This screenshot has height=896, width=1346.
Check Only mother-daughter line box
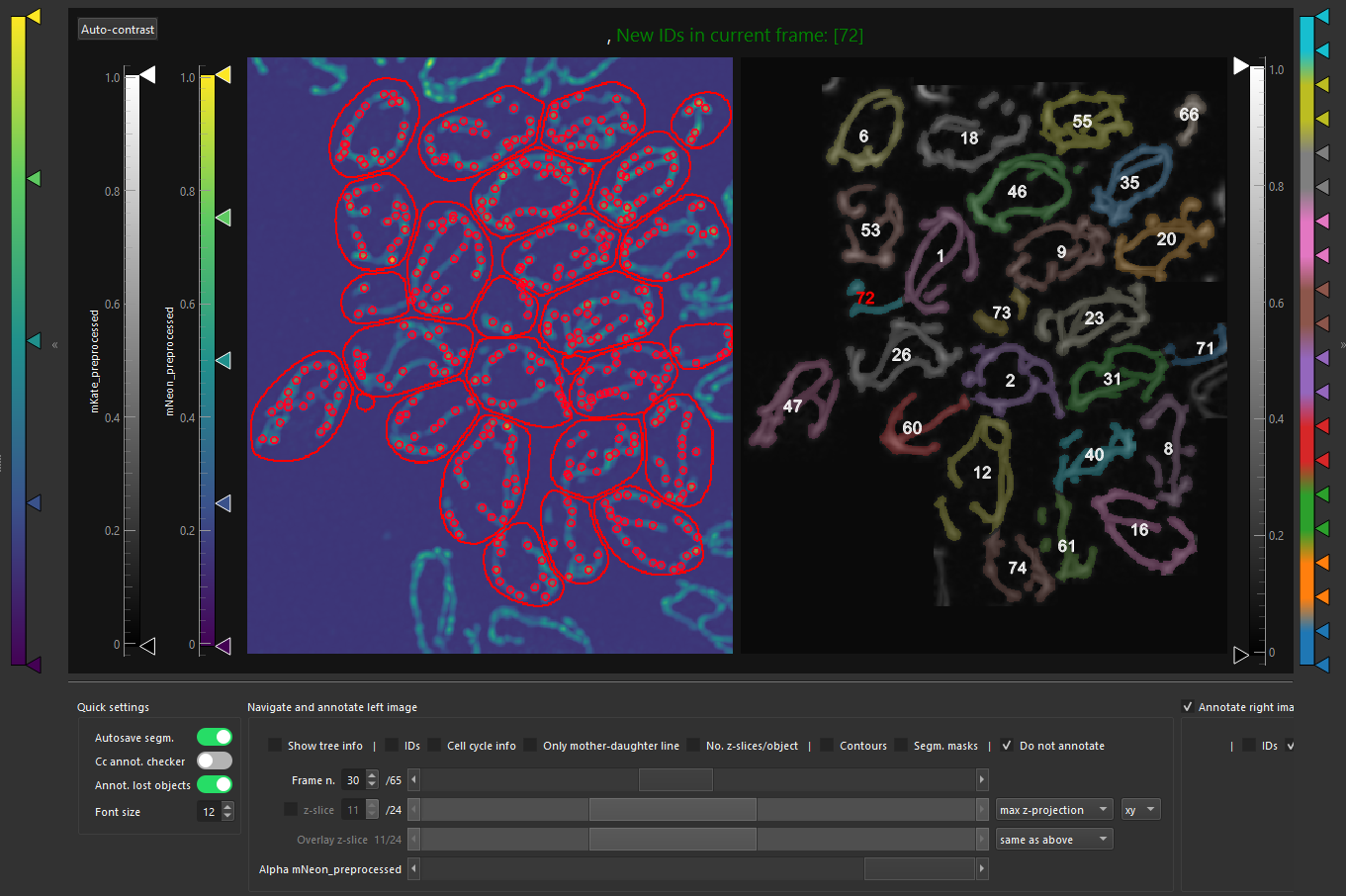(530, 745)
